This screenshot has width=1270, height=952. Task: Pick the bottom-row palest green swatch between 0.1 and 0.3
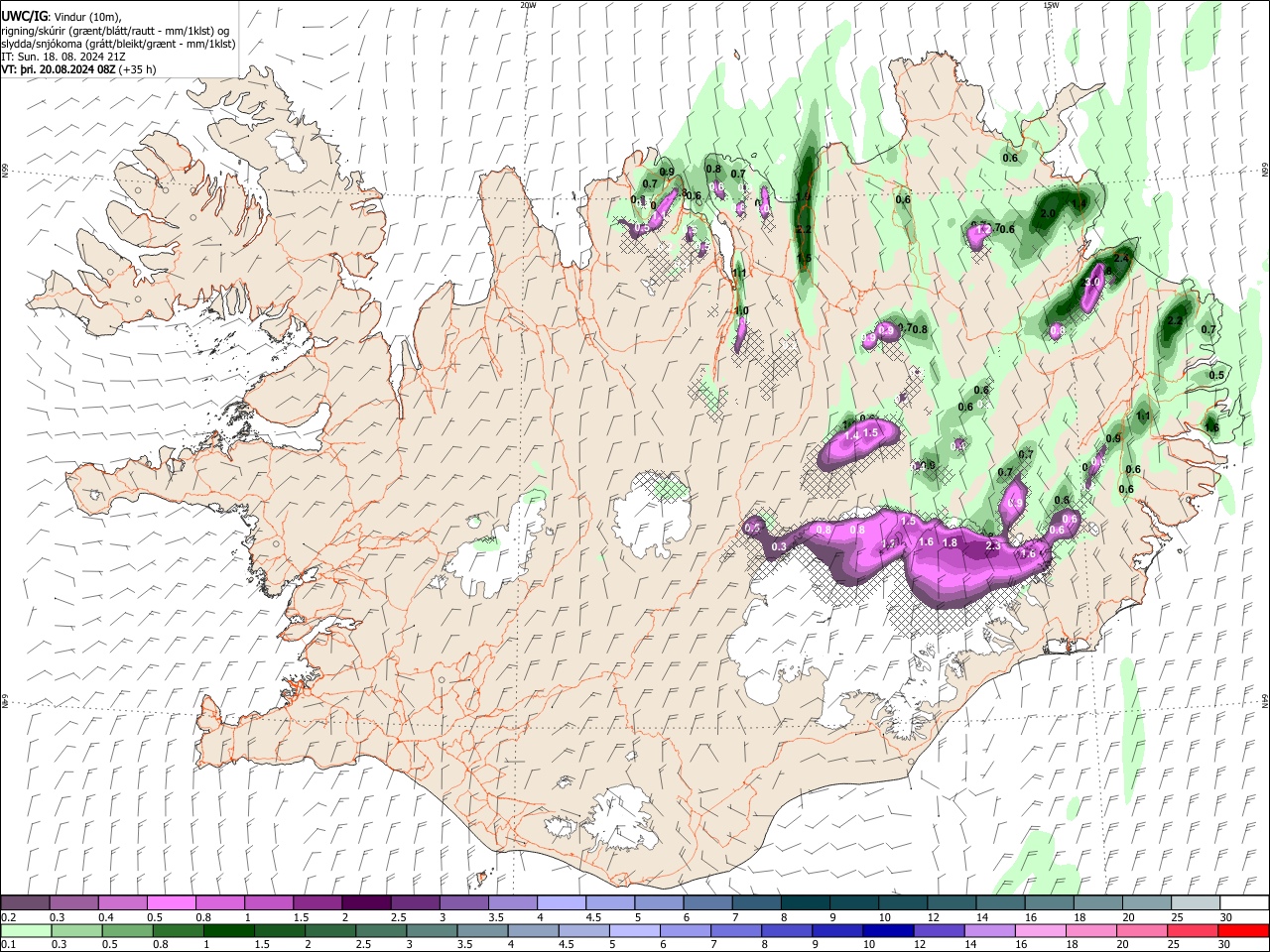point(26,931)
